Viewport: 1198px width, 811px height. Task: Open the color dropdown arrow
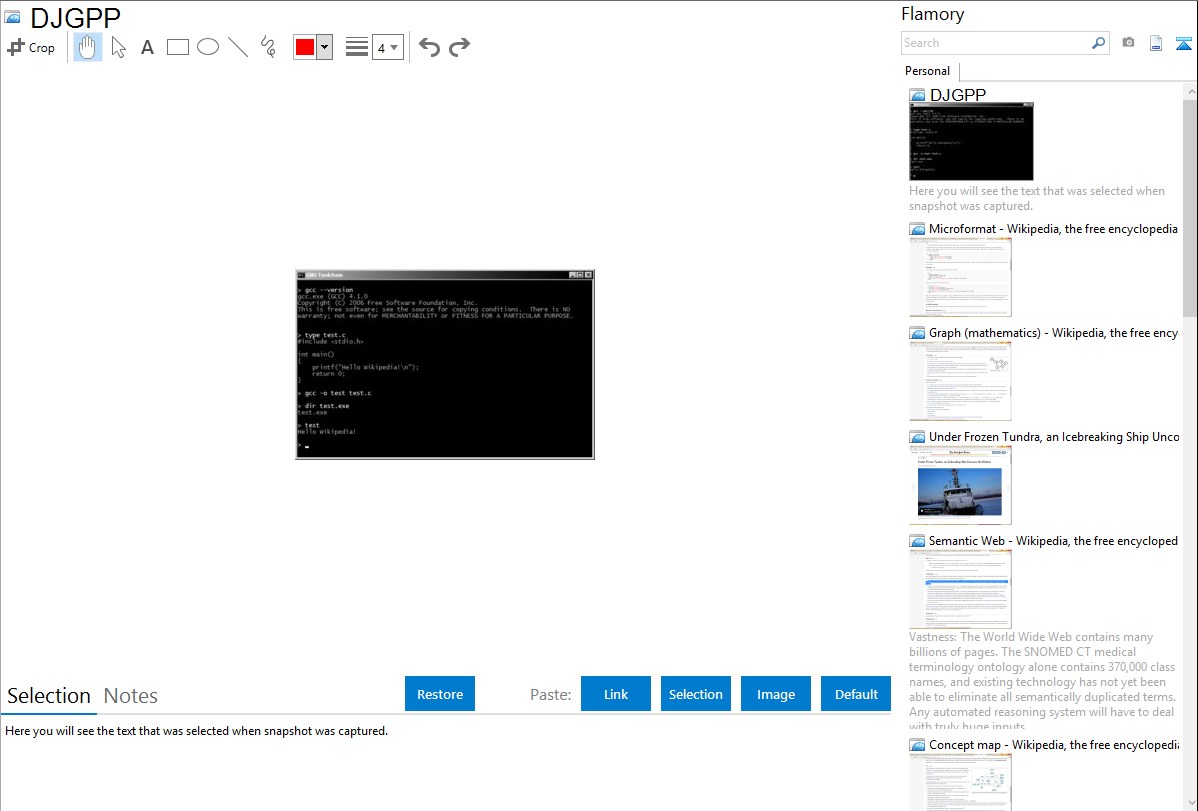[x=324, y=47]
